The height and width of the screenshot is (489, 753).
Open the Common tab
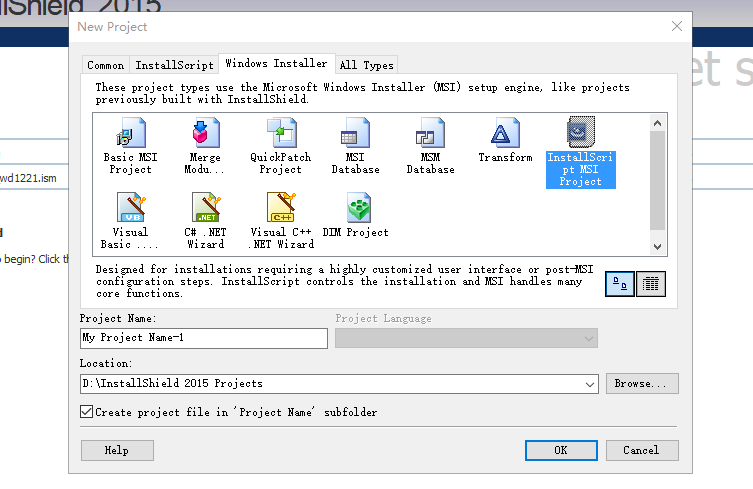click(x=105, y=65)
